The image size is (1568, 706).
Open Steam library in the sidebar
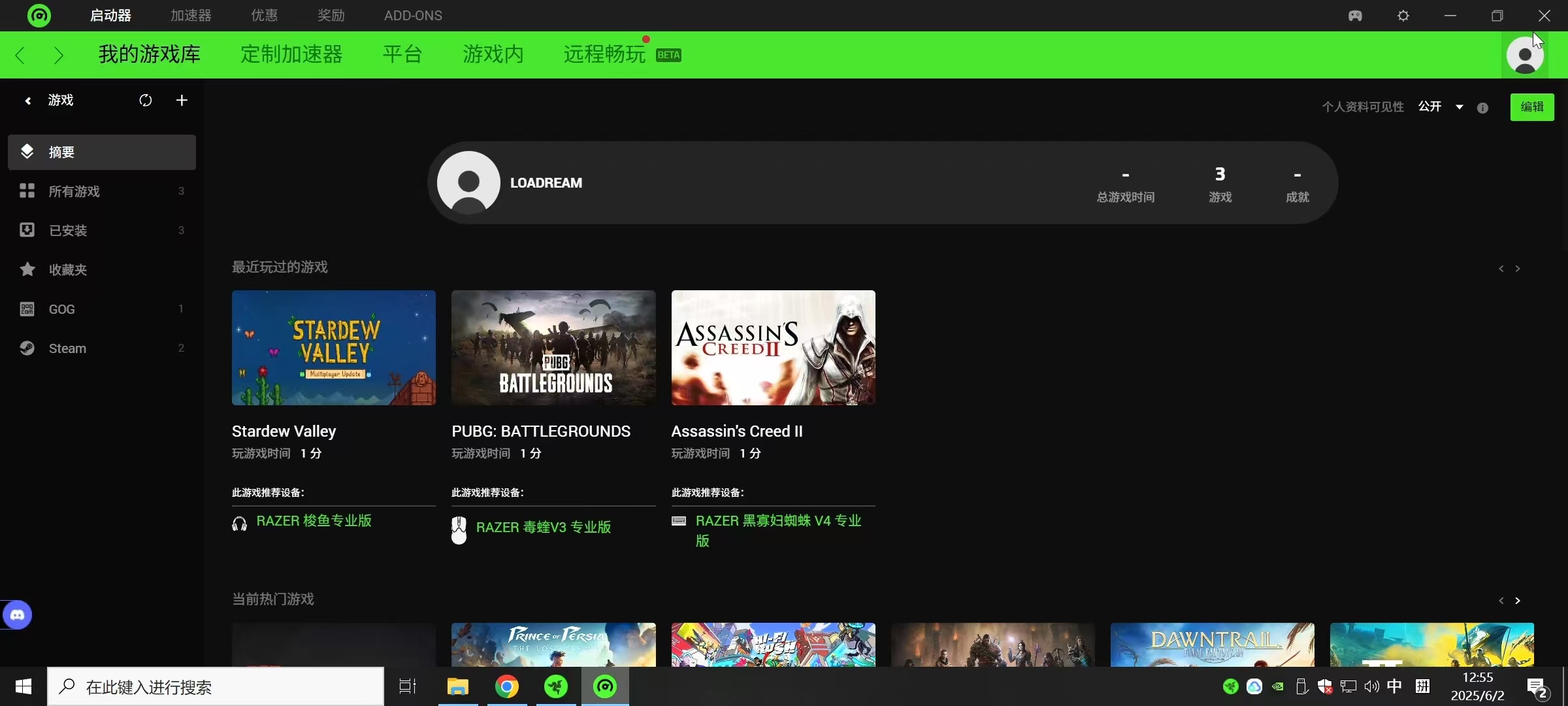coord(102,348)
